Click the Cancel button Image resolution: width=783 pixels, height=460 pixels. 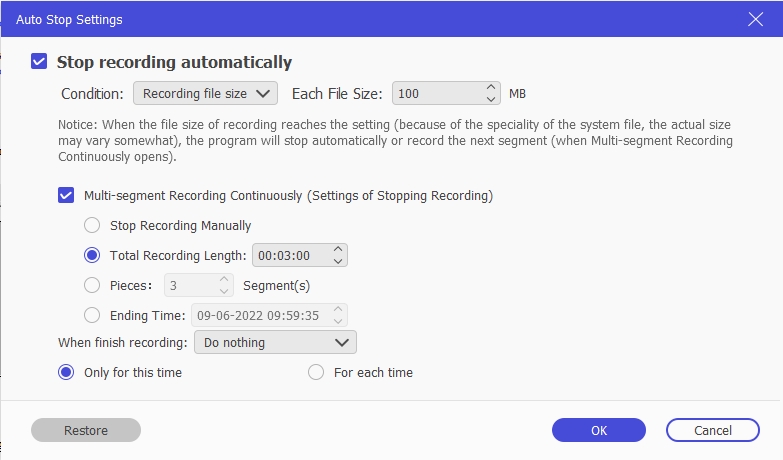tap(713, 430)
